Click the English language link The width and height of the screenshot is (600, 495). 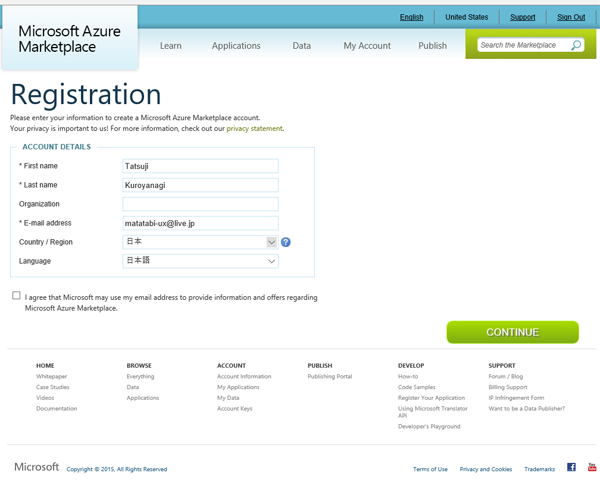[411, 17]
